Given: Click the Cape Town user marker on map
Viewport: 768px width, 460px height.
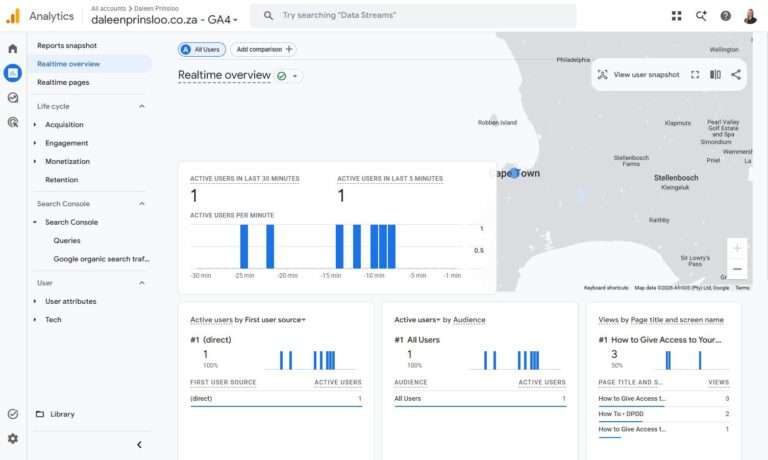Looking at the screenshot, I should pyautogui.click(x=513, y=173).
